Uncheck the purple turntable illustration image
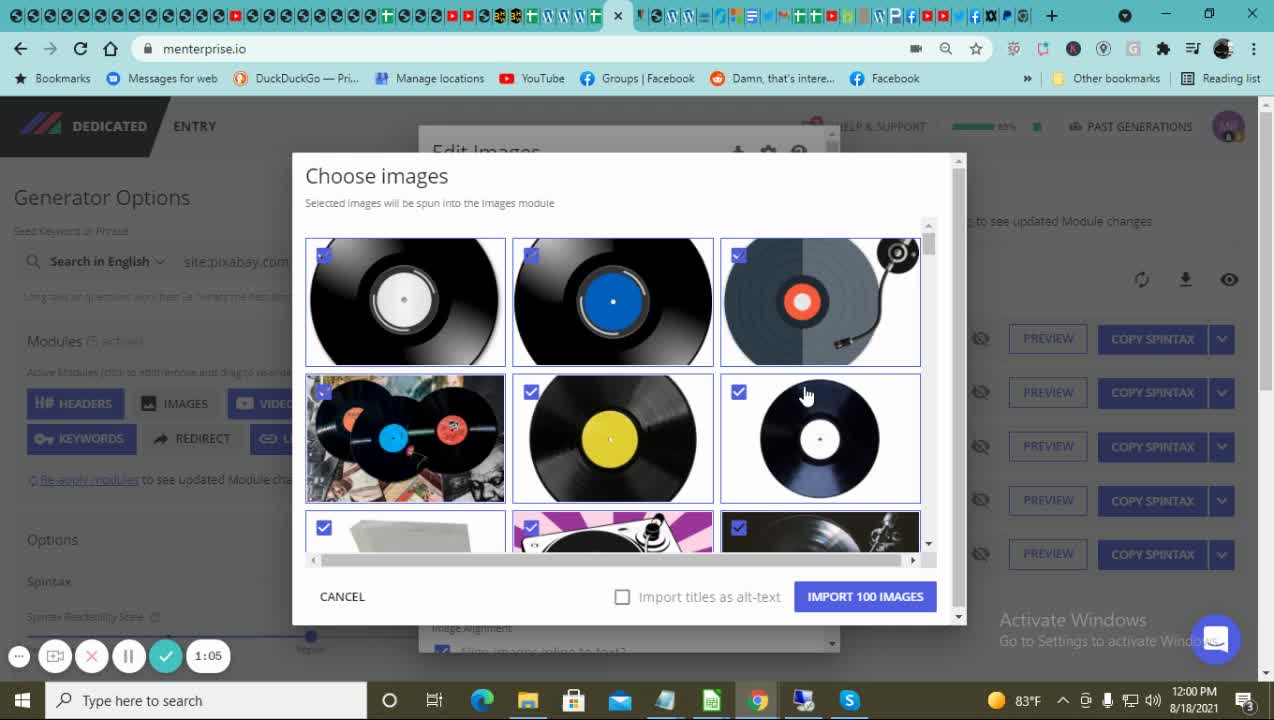 tap(531, 528)
